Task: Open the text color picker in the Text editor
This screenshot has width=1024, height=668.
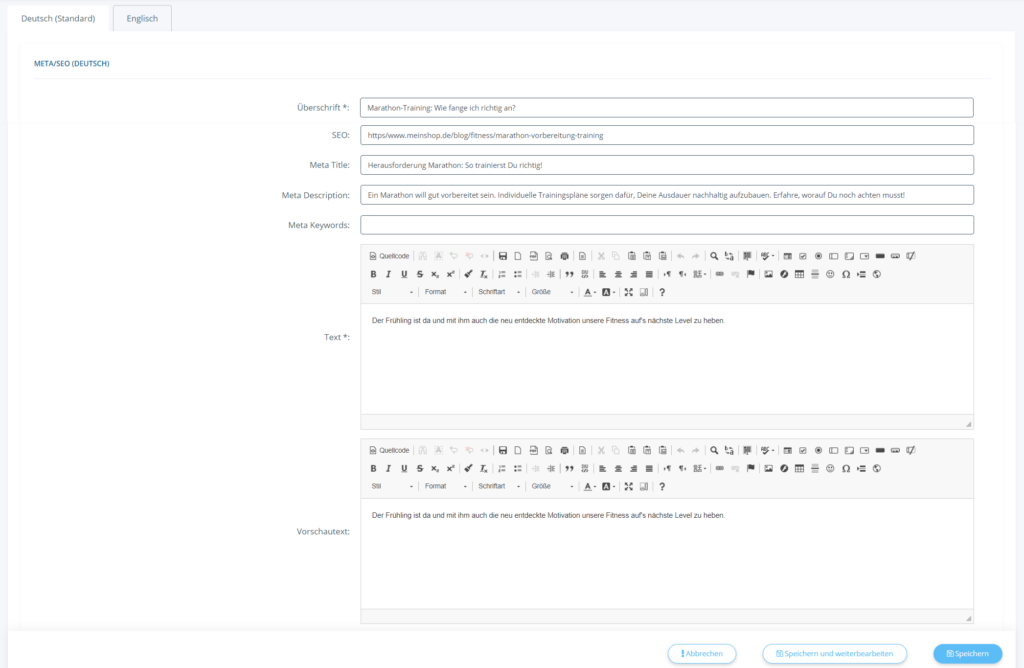Action: pyautogui.click(x=589, y=292)
